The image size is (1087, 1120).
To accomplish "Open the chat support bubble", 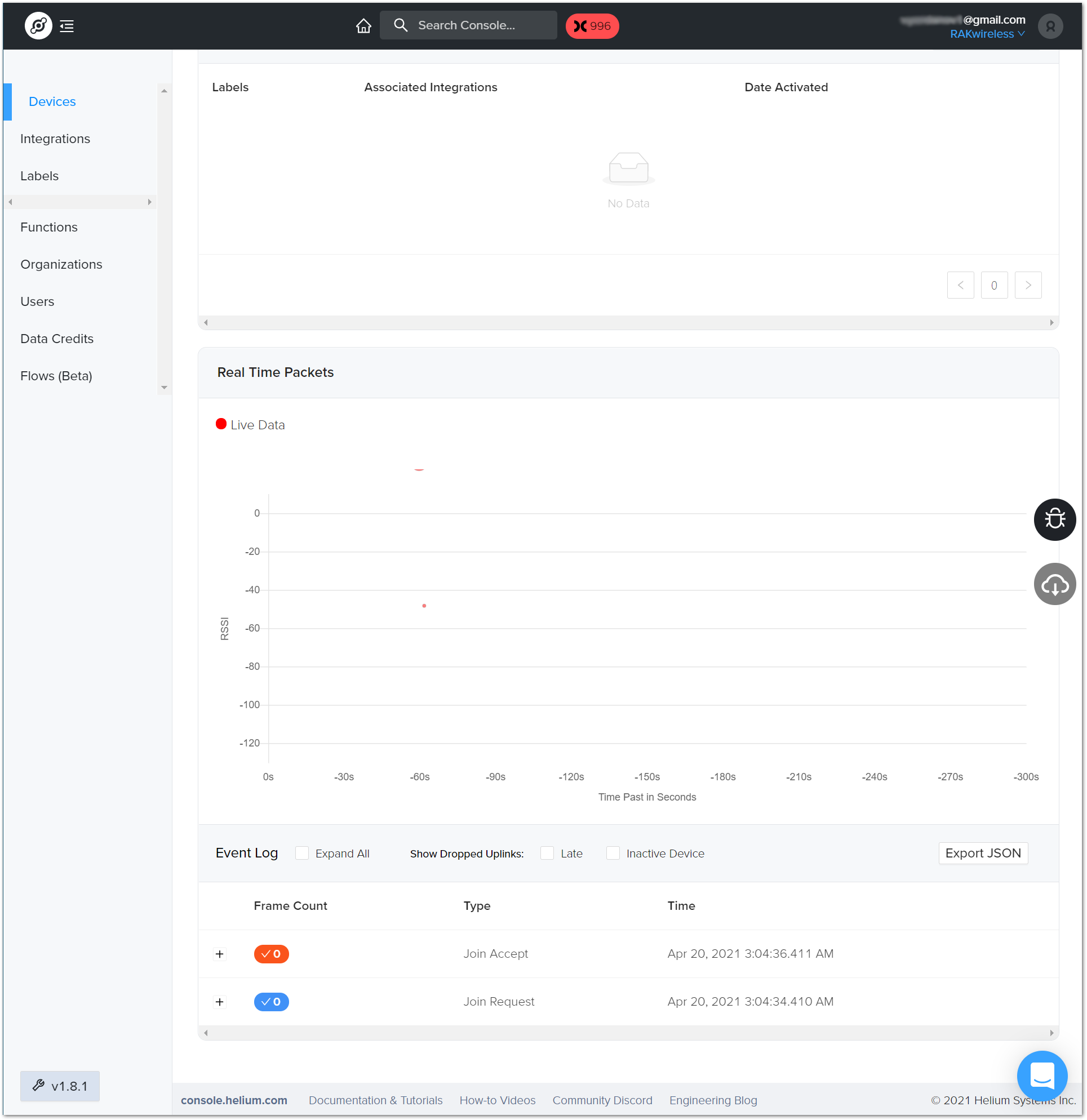I will click(x=1042, y=1075).
